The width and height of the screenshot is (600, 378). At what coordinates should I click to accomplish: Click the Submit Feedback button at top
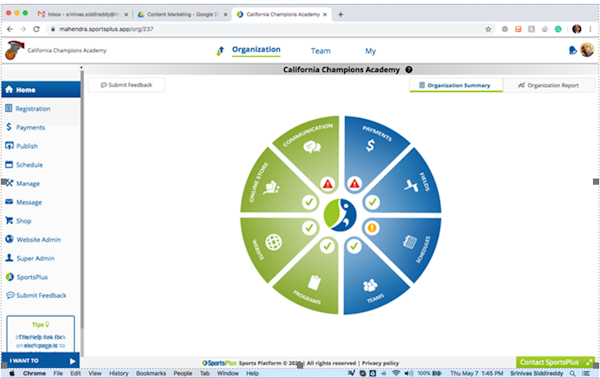126,85
